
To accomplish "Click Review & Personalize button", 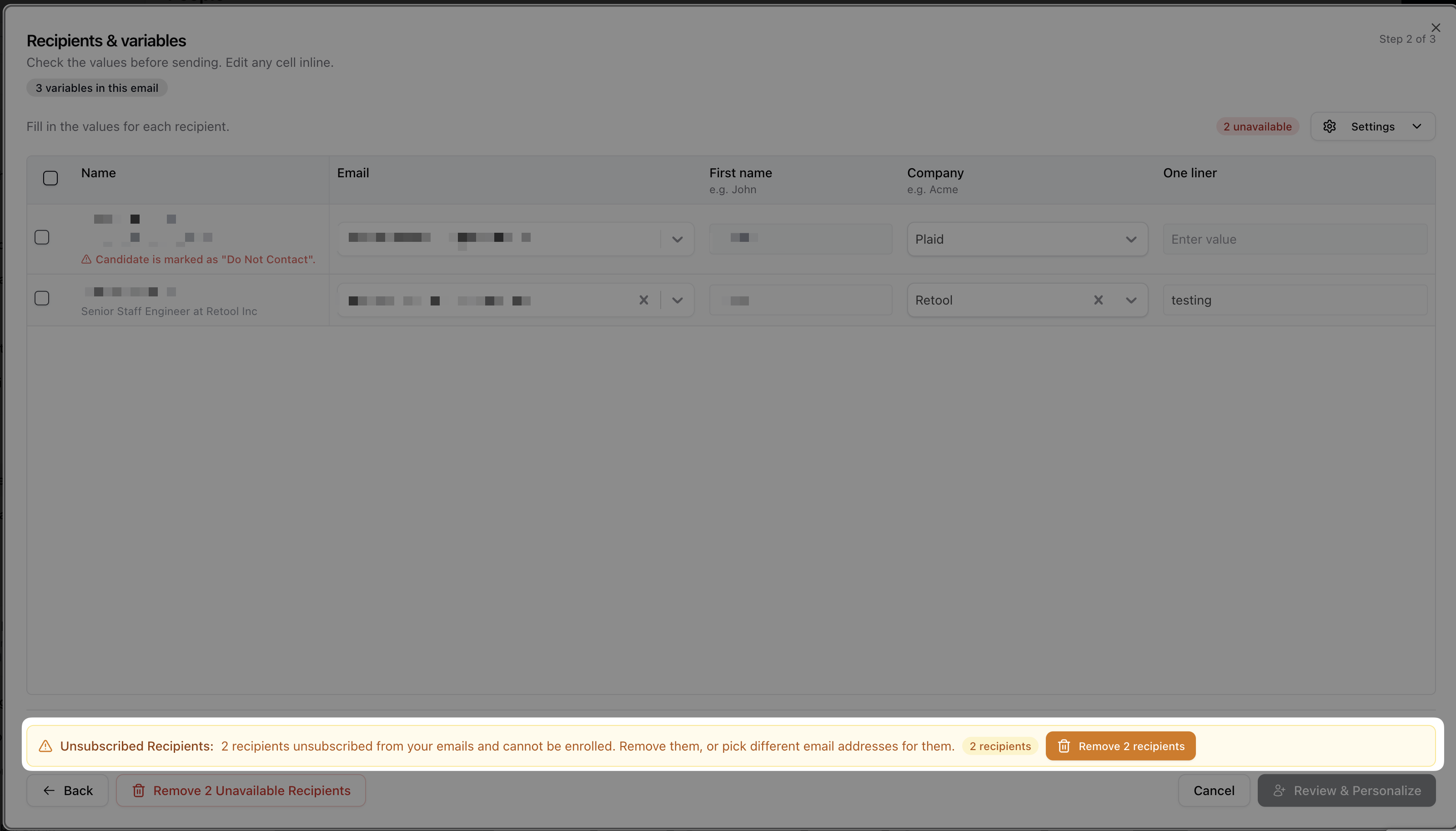I will coord(1346,791).
